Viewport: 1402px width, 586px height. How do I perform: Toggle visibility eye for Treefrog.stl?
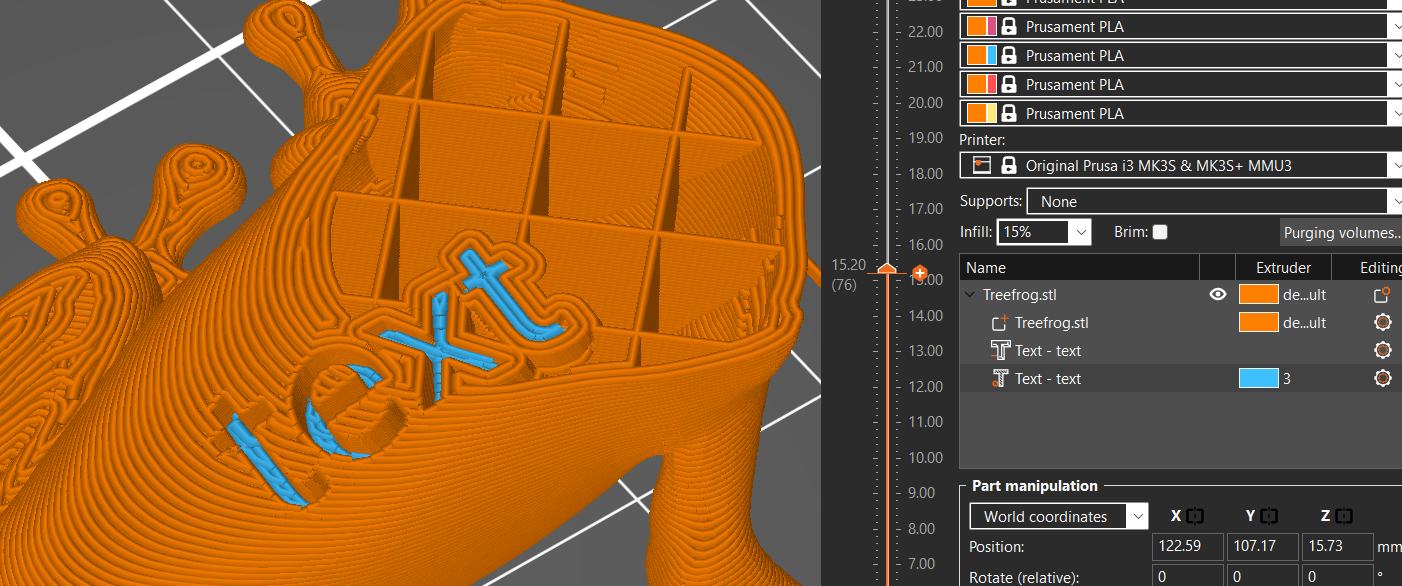point(1217,294)
